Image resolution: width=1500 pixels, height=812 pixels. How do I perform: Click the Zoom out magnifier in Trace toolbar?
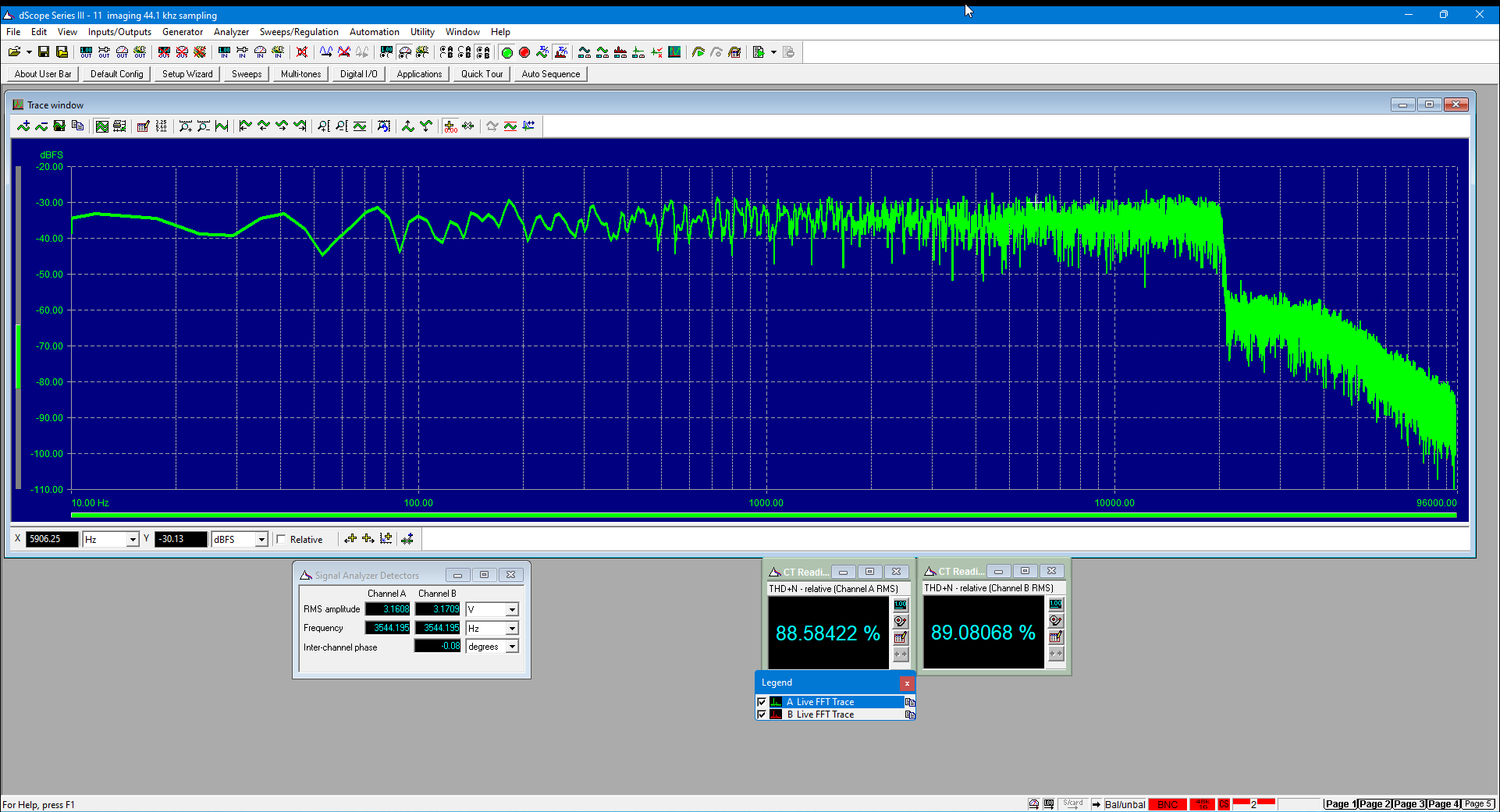(203, 126)
